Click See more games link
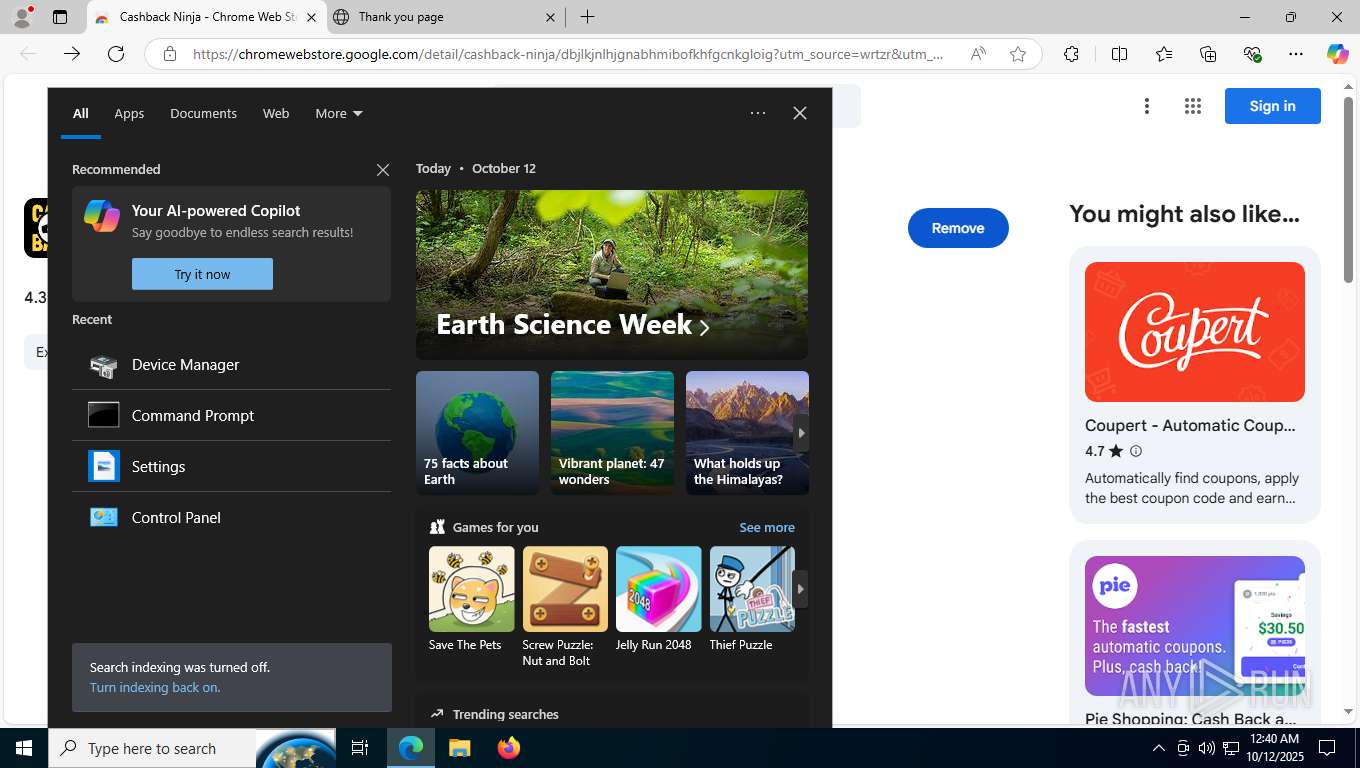 tap(767, 527)
